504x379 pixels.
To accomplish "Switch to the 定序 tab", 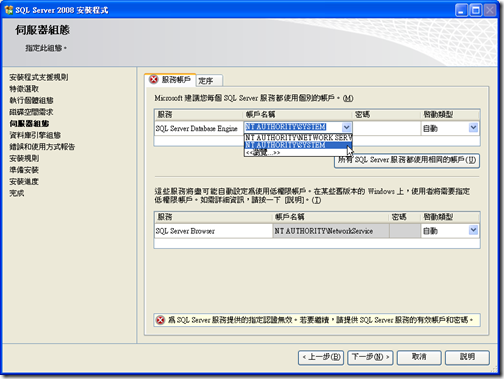I will tap(209, 80).
